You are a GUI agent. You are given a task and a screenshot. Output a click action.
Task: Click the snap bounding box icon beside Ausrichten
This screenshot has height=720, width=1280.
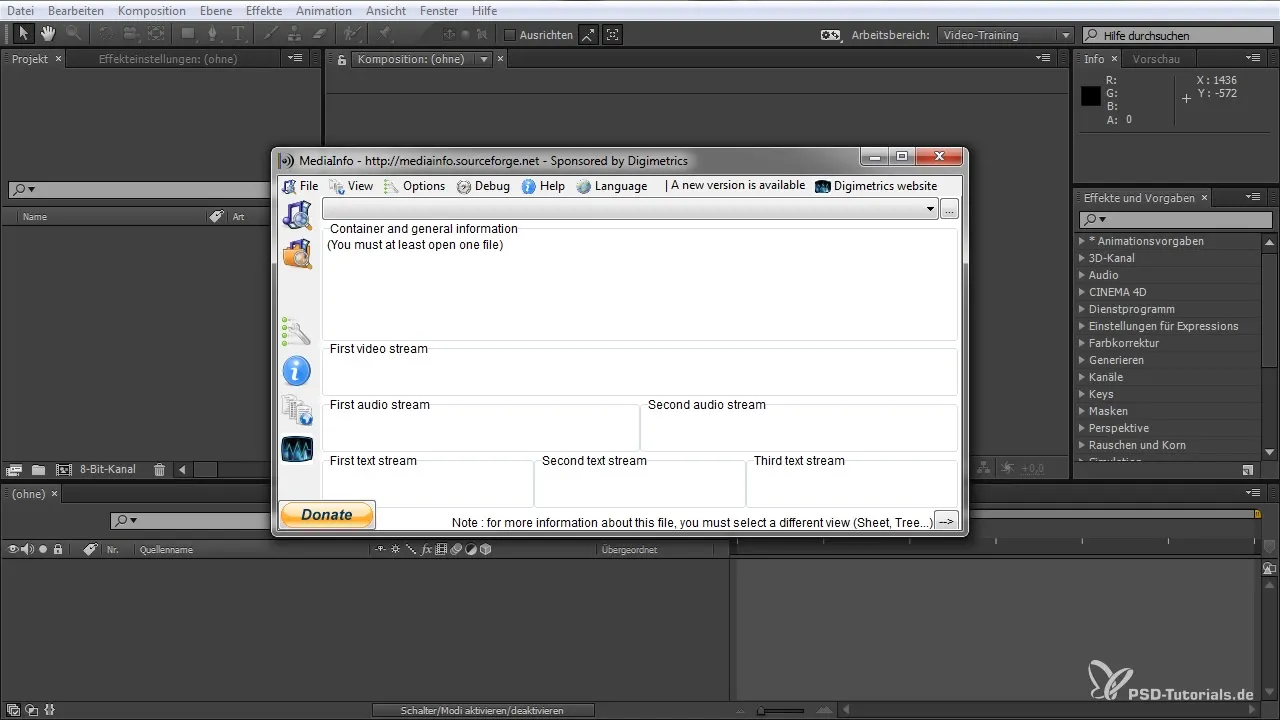(612, 34)
